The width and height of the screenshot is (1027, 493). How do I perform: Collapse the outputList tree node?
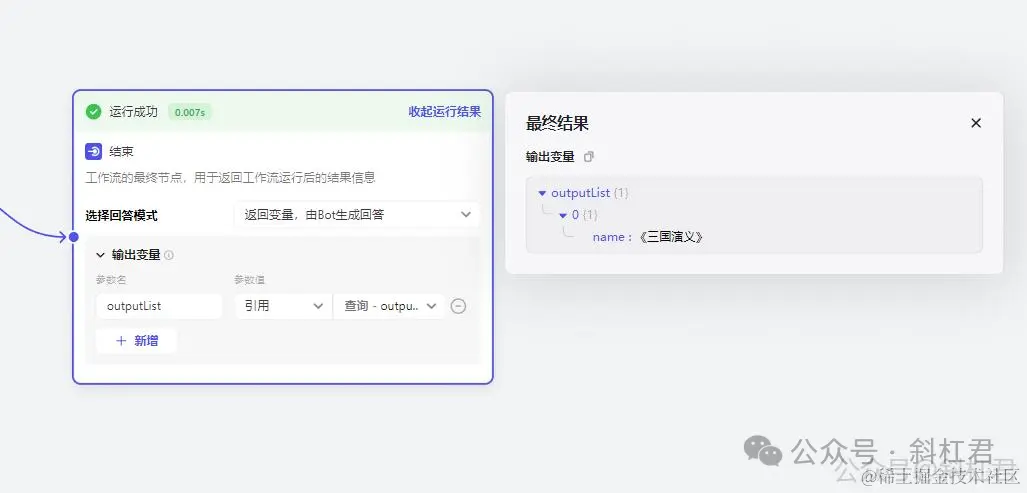(x=542, y=193)
